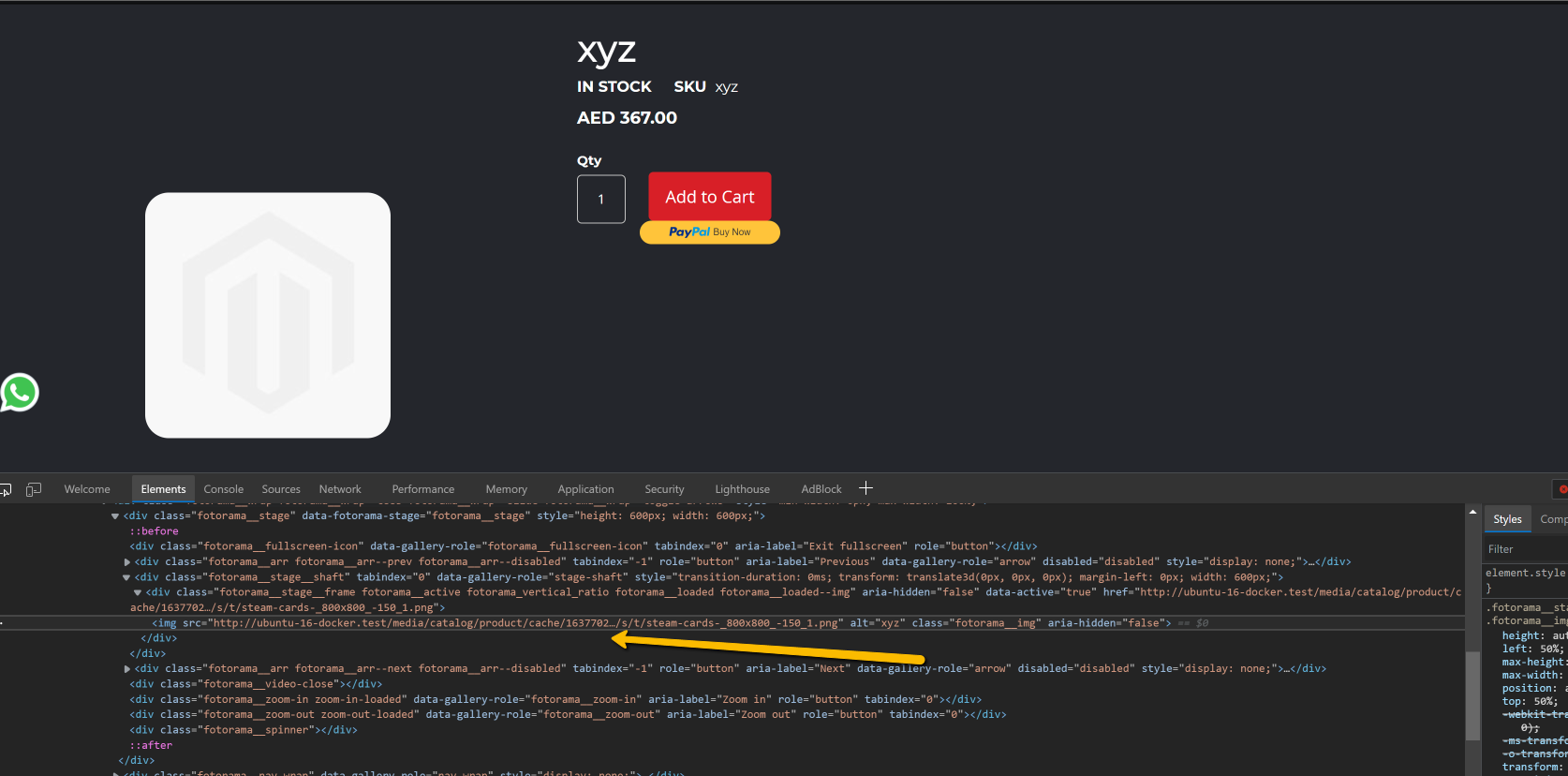
Task: Open the Lighthouse tab
Action: pos(742,489)
